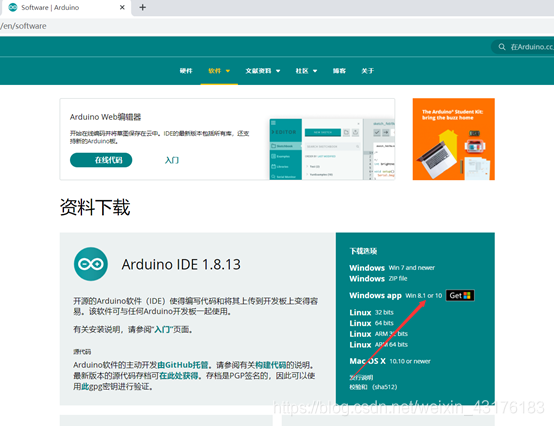Screen dimensions: 554x426
Task: Open the 构建代码 link
Action: click(271, 365)
